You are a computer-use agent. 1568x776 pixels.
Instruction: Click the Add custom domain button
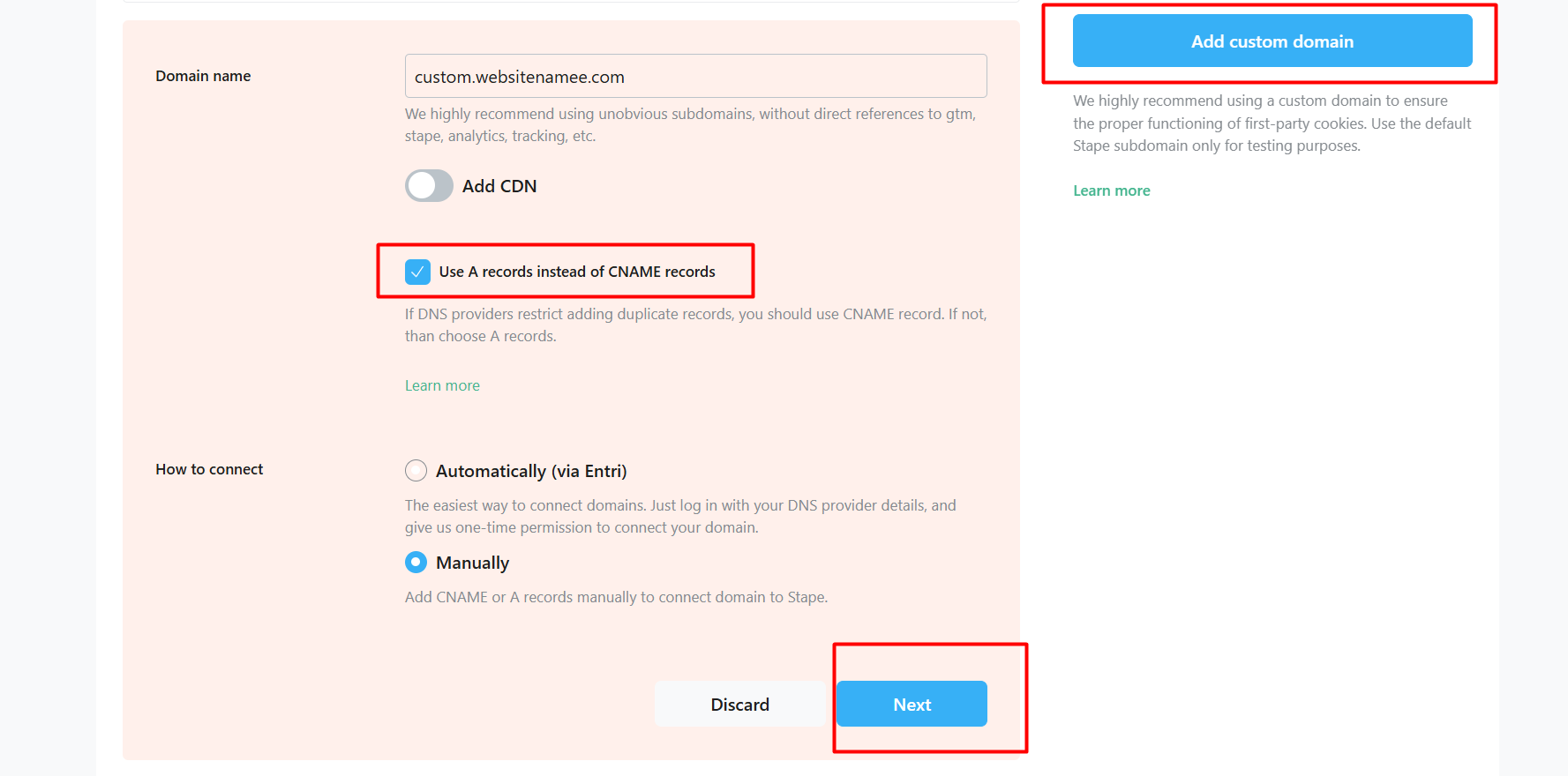coord(1272,41)
